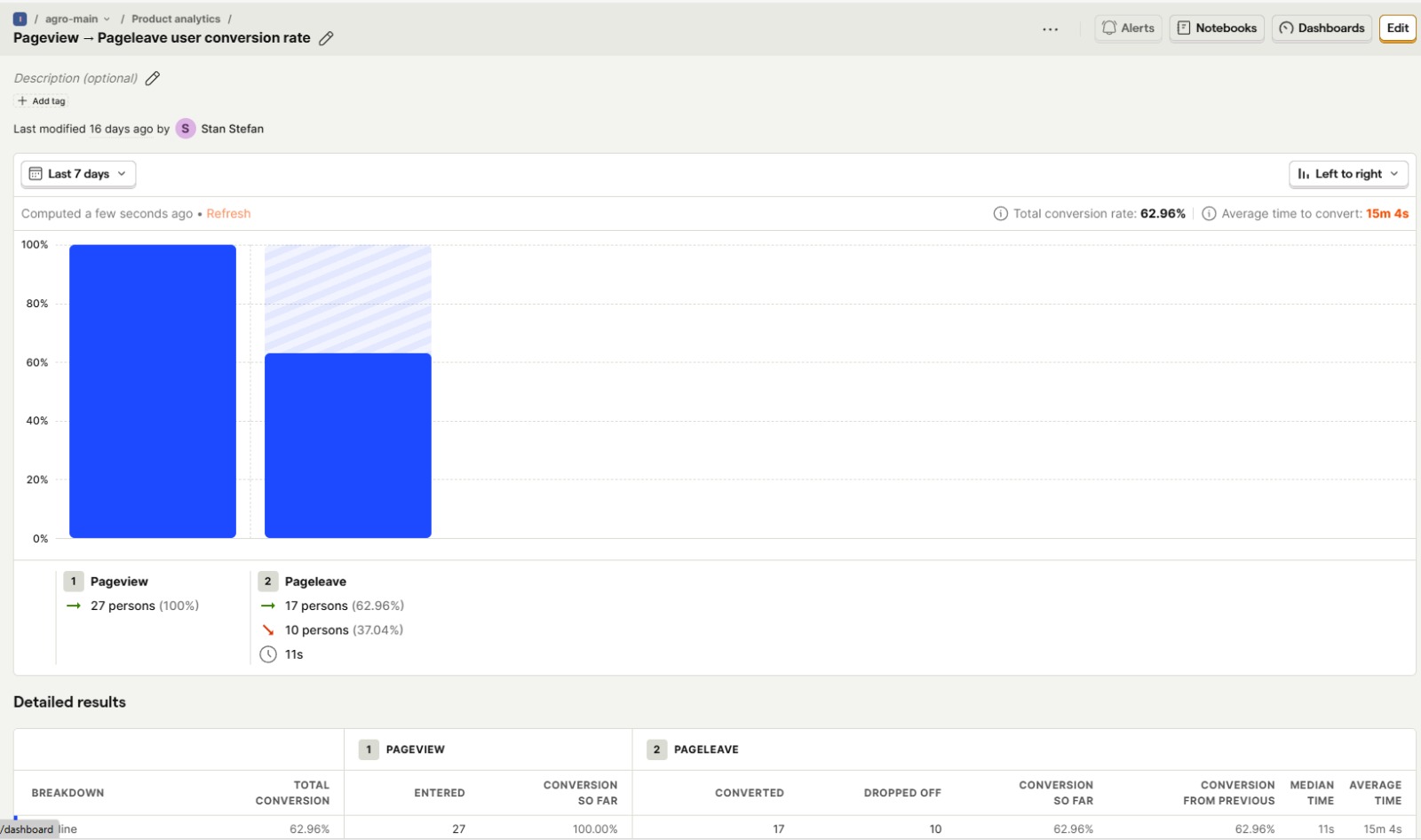Click the PAGEVIEW table group header
Viewport: 1421px width, 840px height.
click(415, 749)
